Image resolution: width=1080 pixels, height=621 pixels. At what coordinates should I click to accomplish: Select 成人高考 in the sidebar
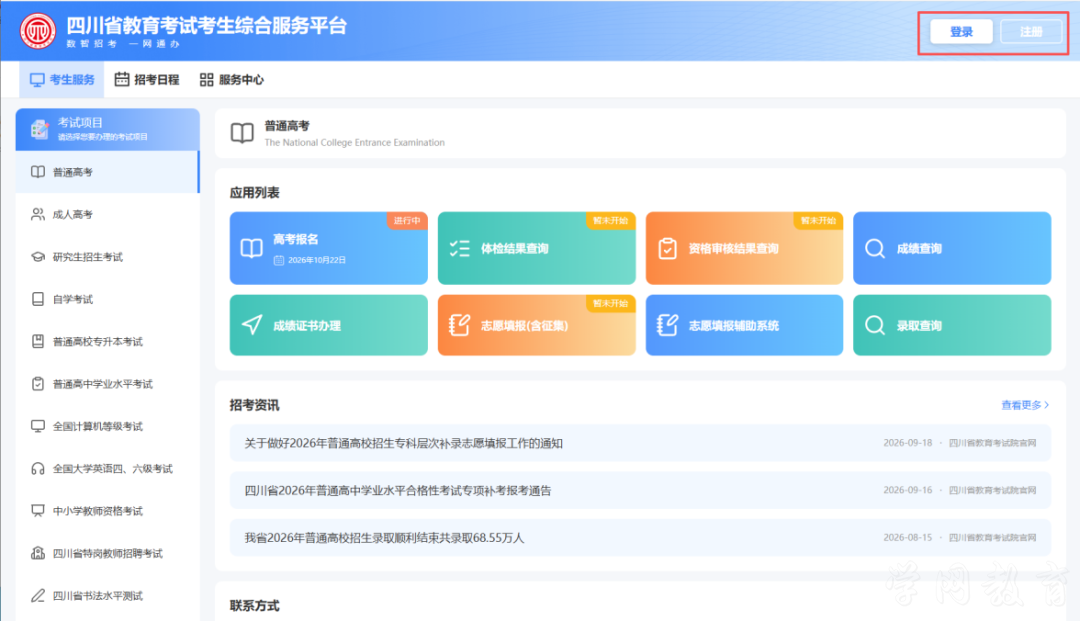(107, 214)
